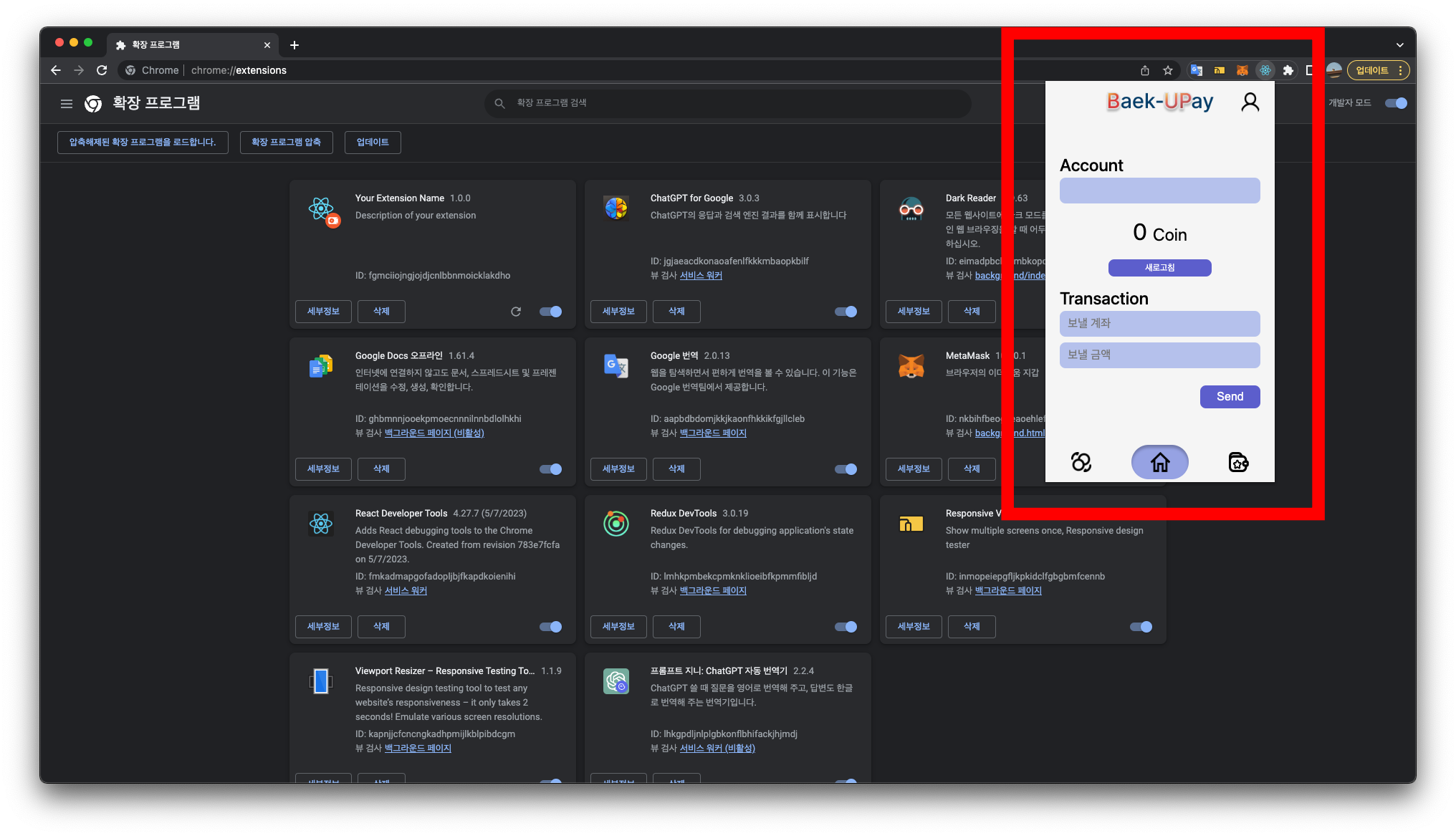The image size is (1456, 836).
Task: Disable the ChatGPT for Google extension
Action: click(846, 312)
